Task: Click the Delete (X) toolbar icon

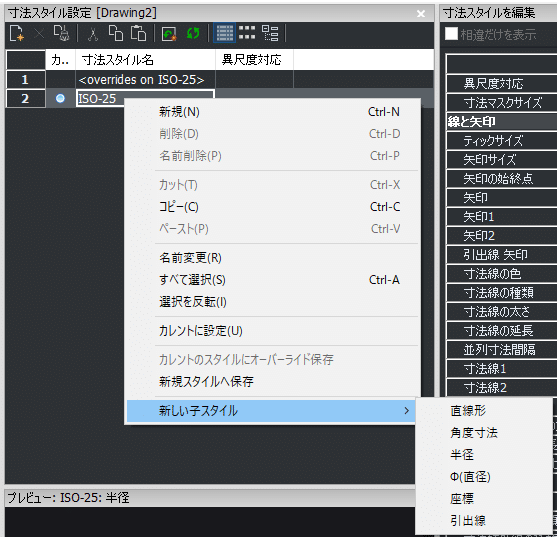Action: pos(39,34)
